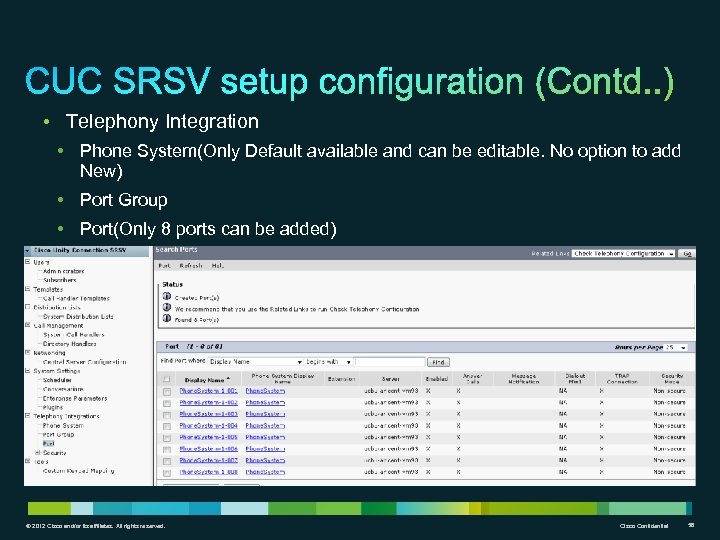The height and width of the screenshot is (540, 720).
Task: Collapse the Templates tree node
Action: tap(28, 289)
